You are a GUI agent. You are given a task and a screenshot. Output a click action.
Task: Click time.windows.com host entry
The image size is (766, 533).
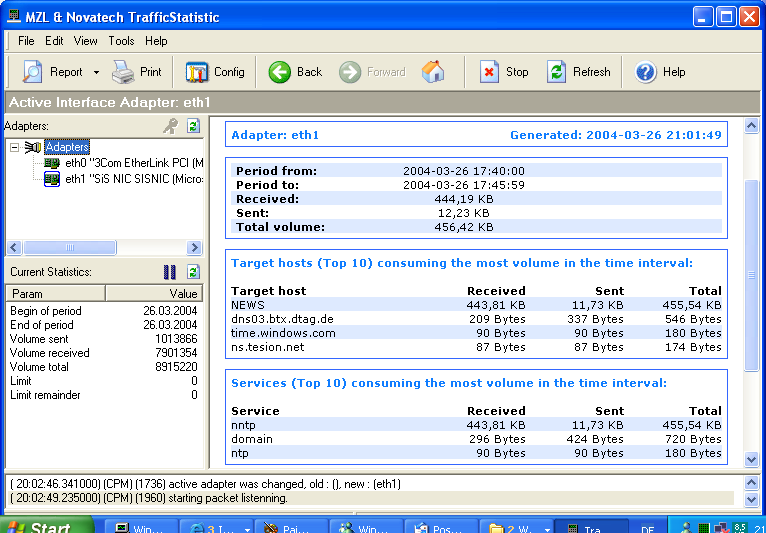tap(283, 333)
